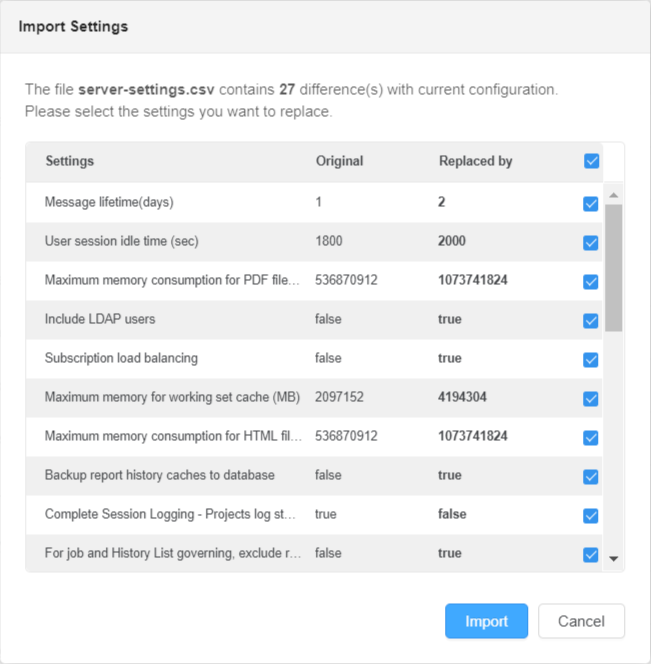
Task: Click the Replaced by column header
Action: point(475,161)
